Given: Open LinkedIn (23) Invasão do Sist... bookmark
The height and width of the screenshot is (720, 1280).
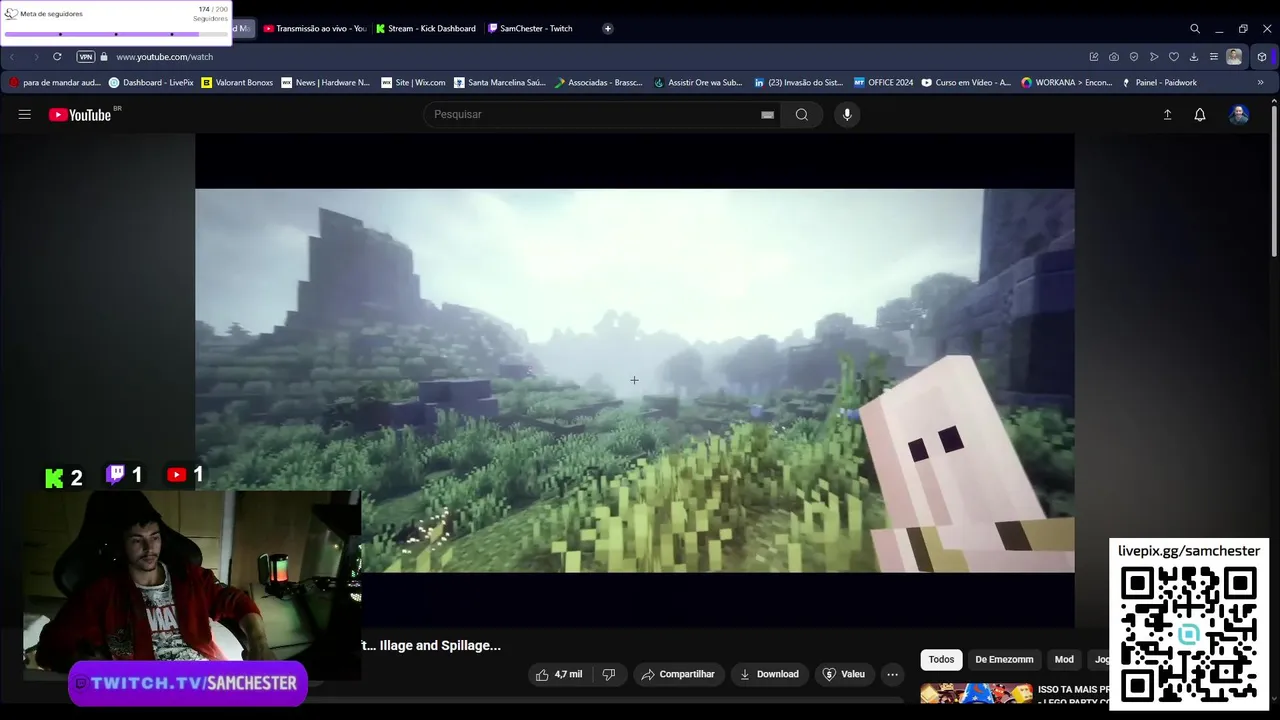Looking at the screenshot, I should pyautogui.click(x=799, y=83).
